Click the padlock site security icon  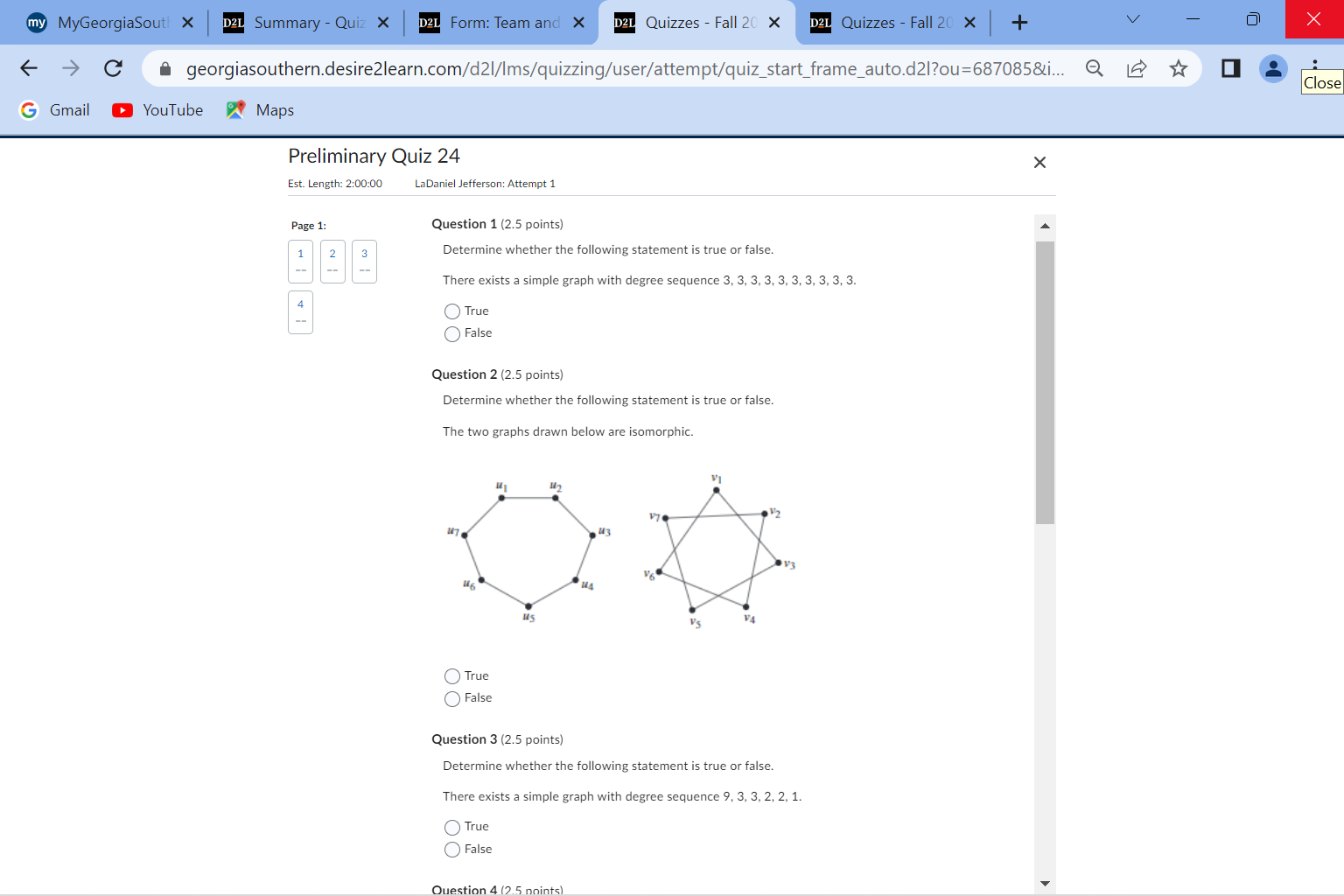pyautogui.click(x=165, y=68)
